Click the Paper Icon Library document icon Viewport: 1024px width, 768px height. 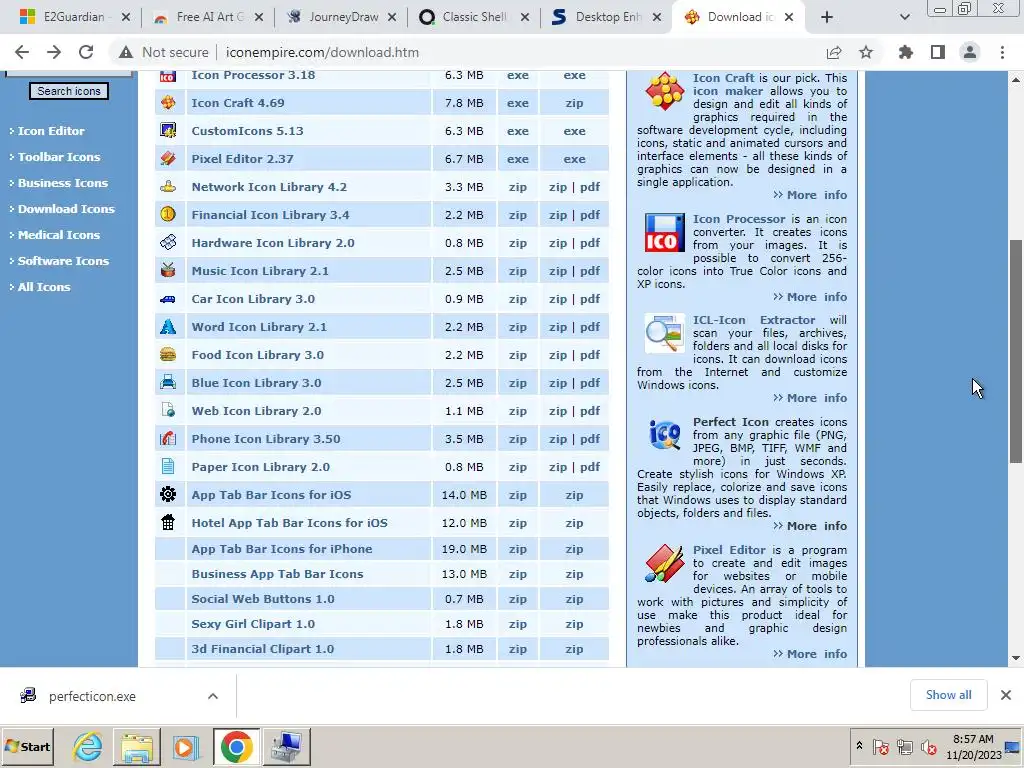coord(168,466)
